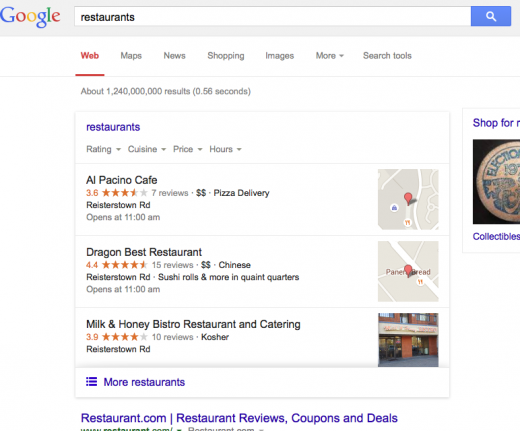Open the Price filter dropdown
Screen dimensions: 520x431
188,149
